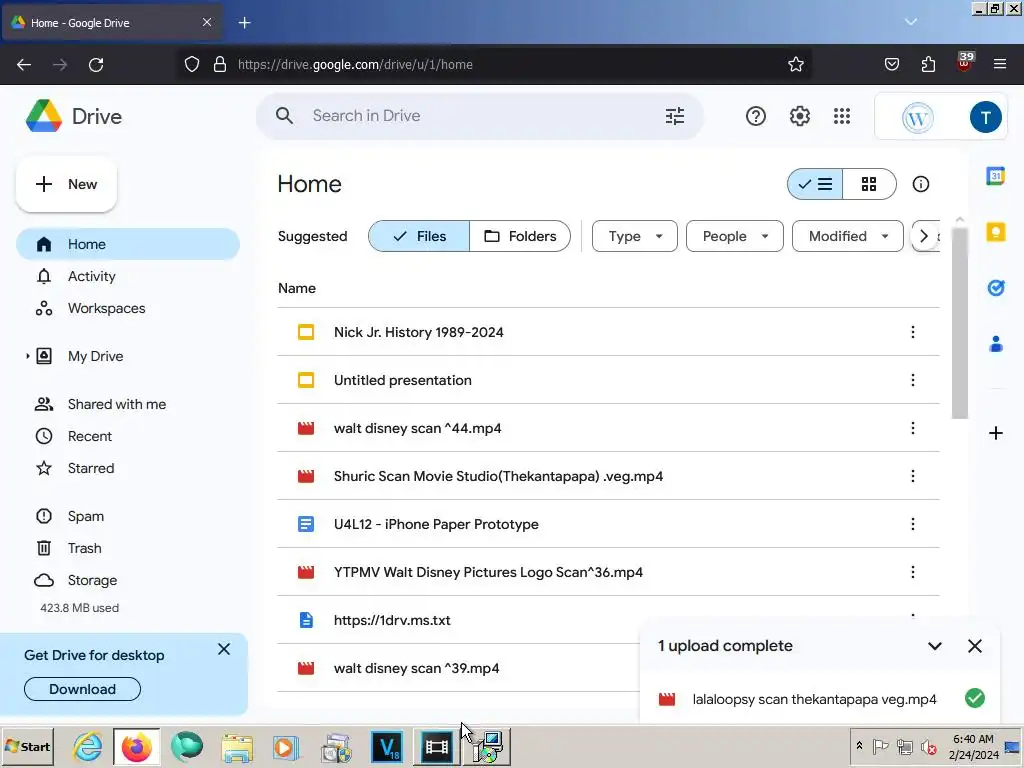Open Google Drive support help icon
The width and height of the screenshot is (1024, 768).
[x=756, y=116]
